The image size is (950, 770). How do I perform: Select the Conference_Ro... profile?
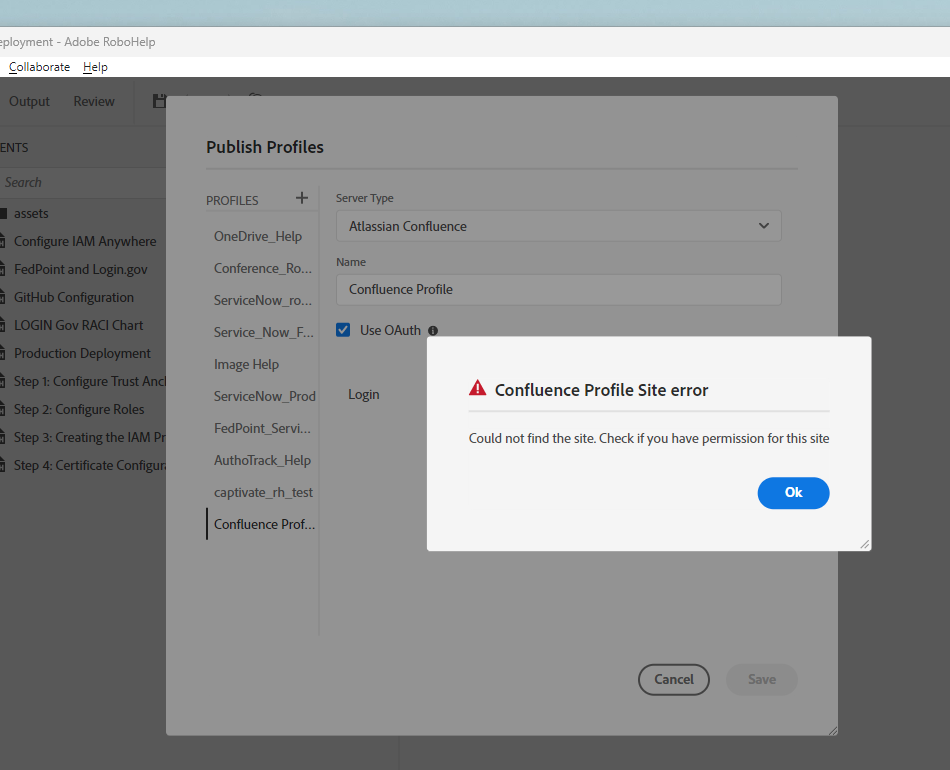click(x=263, y=268)
